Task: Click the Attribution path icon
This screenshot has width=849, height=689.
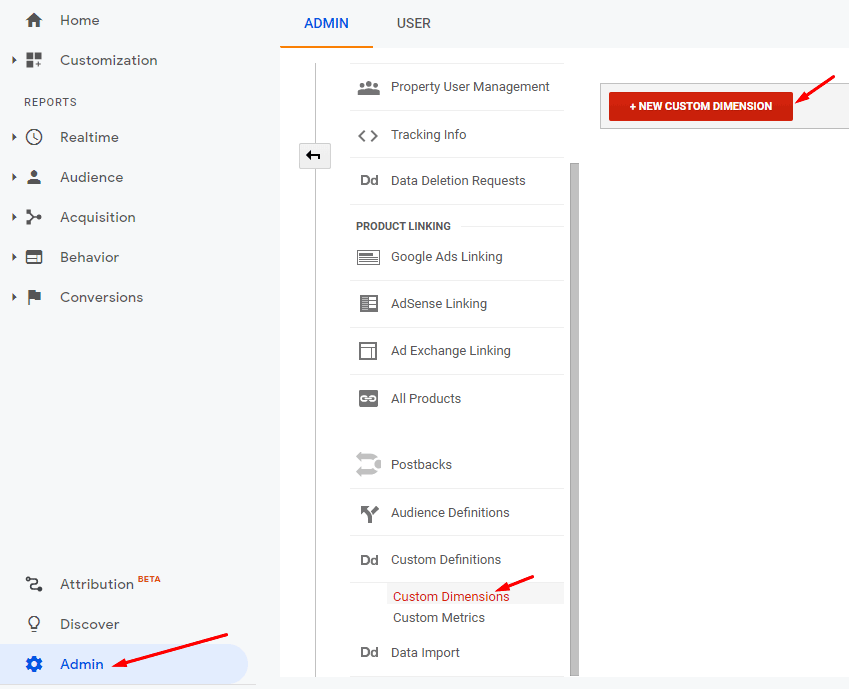Action: (34, 584)
